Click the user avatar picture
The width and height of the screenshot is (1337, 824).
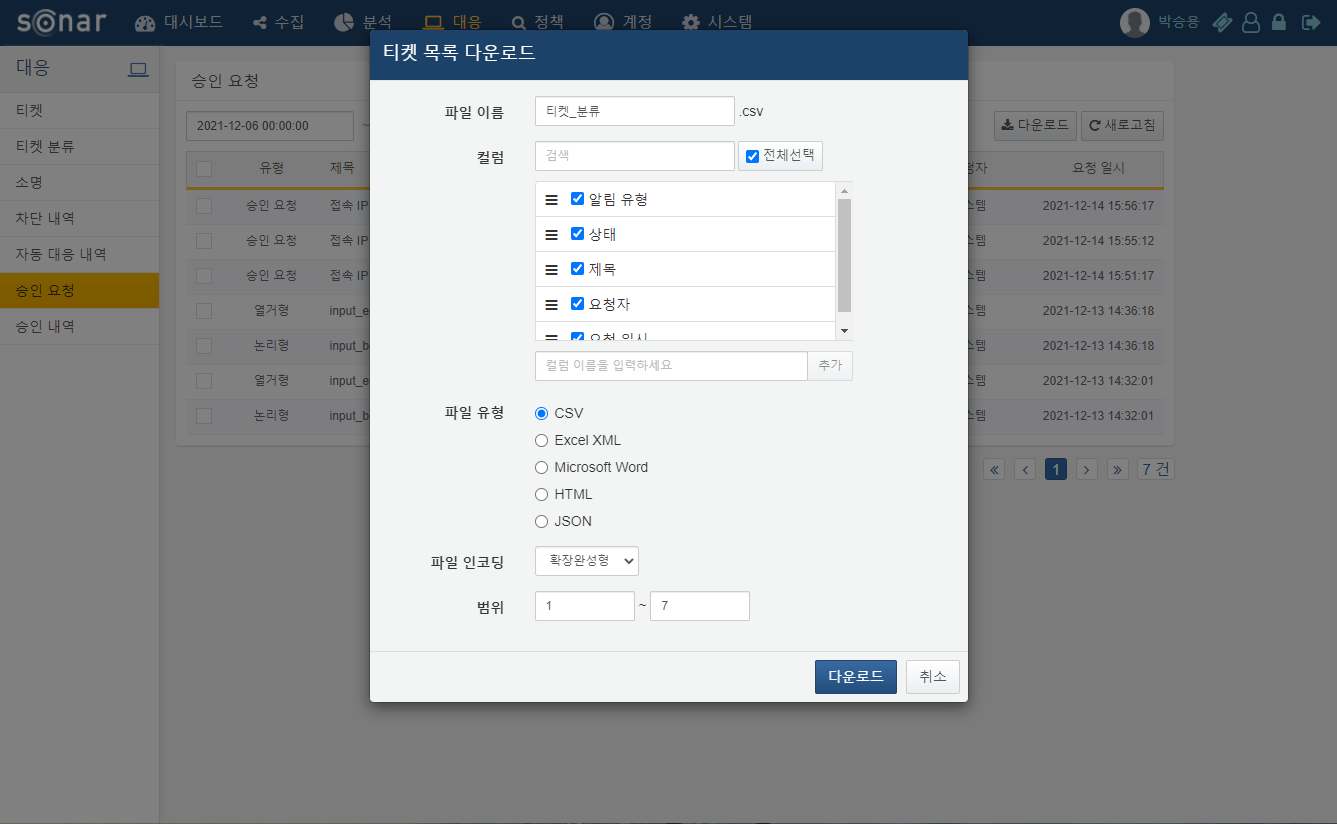pos(1134,22)
